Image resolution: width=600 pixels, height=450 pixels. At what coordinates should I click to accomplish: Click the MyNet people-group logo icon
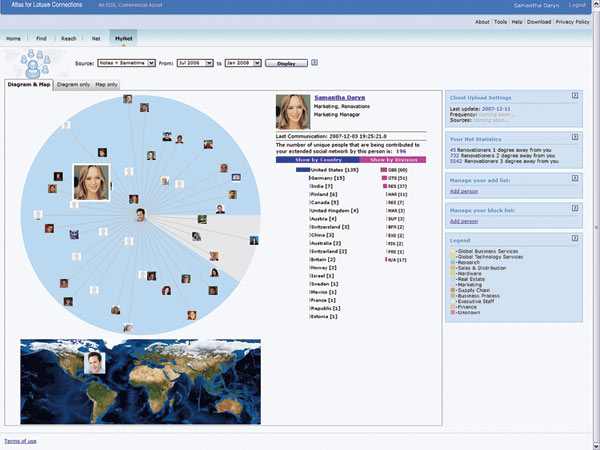(x=35, y=64)
